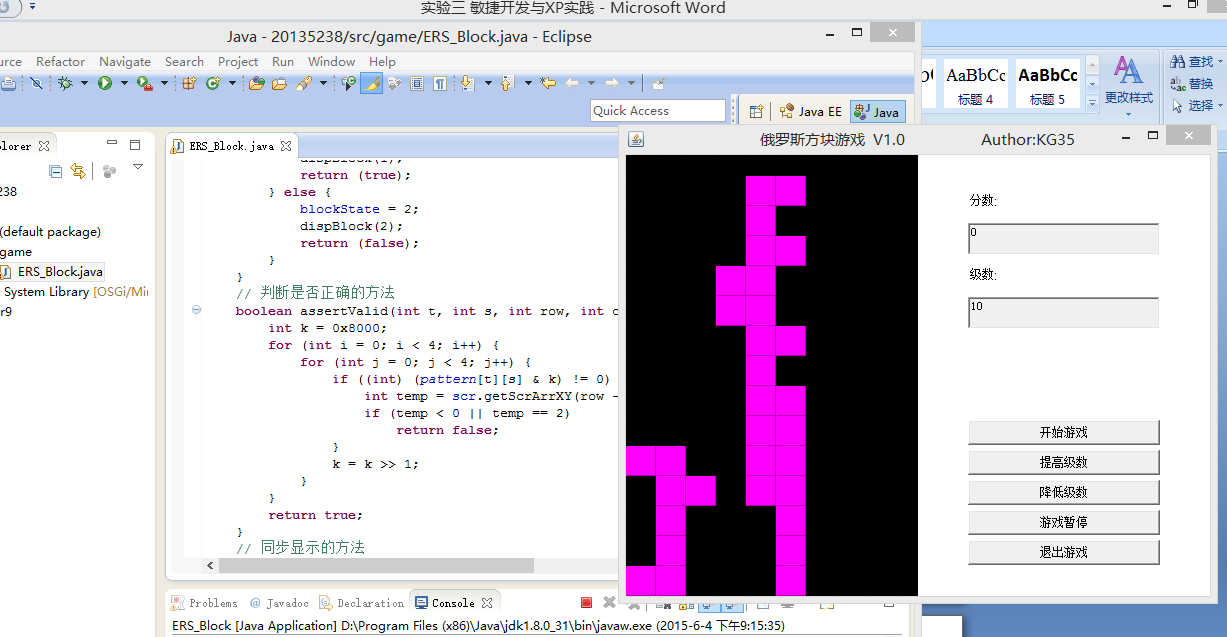Toggle Link with Editor in Package Explorer
This screenshot has width=1227, height=637.
tap(78, 172)
